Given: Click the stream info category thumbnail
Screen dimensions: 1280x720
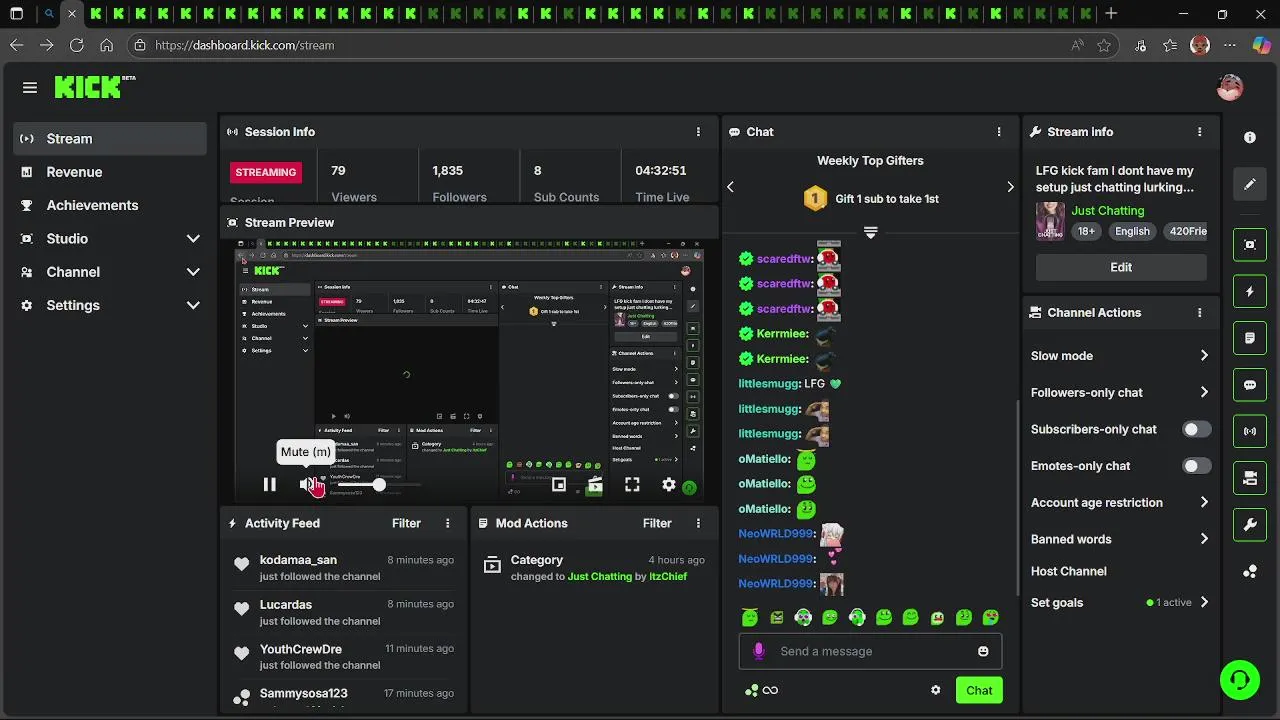Looking at the screenshot, I should [x=1050, y=221].
